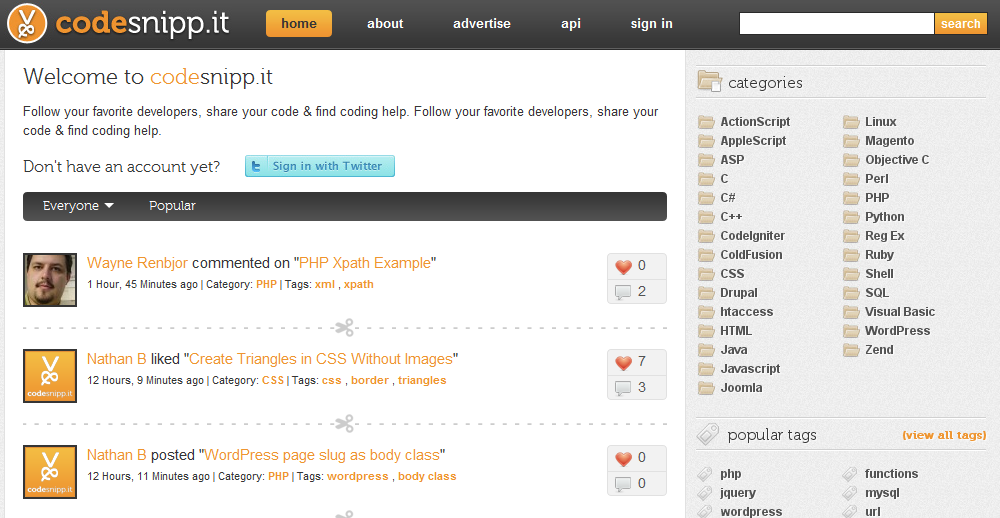Image resolution: width=1000 pixels, height=518 pixels.
Task: Click Wayne Renbjor's avatar photo
Action: coord(50,280)
